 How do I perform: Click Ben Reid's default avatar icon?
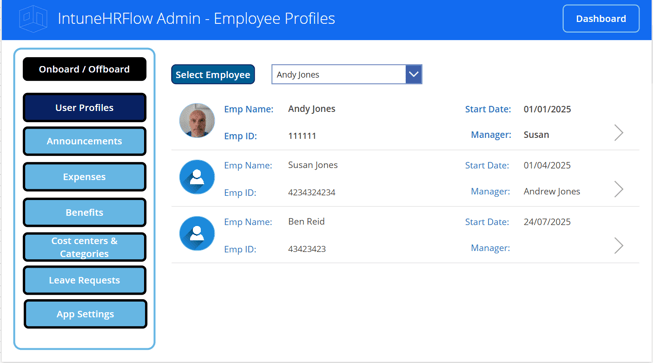(197, 234)
